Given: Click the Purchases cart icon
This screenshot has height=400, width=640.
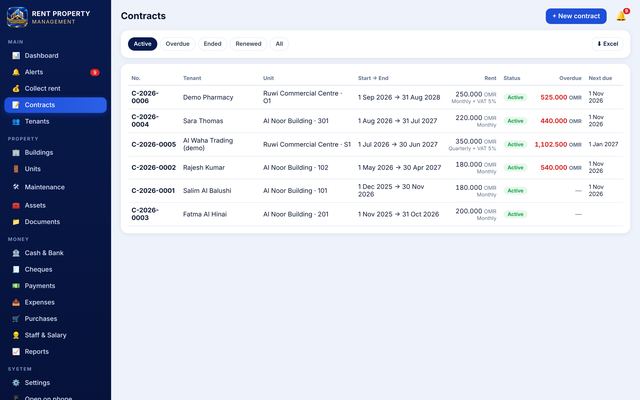Looking at the screenshot, I should [16, 318].
